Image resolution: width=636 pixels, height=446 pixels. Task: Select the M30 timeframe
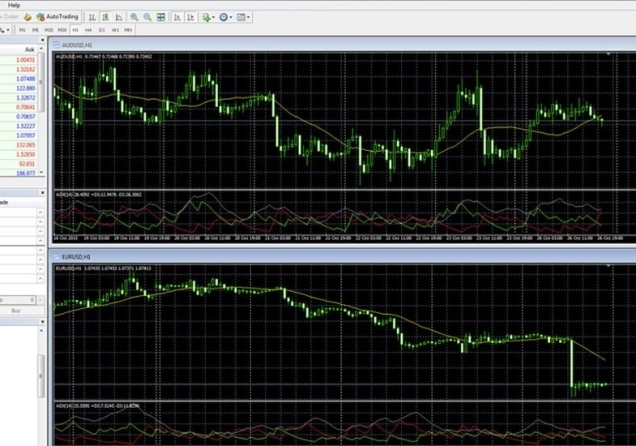coord(62,30)
